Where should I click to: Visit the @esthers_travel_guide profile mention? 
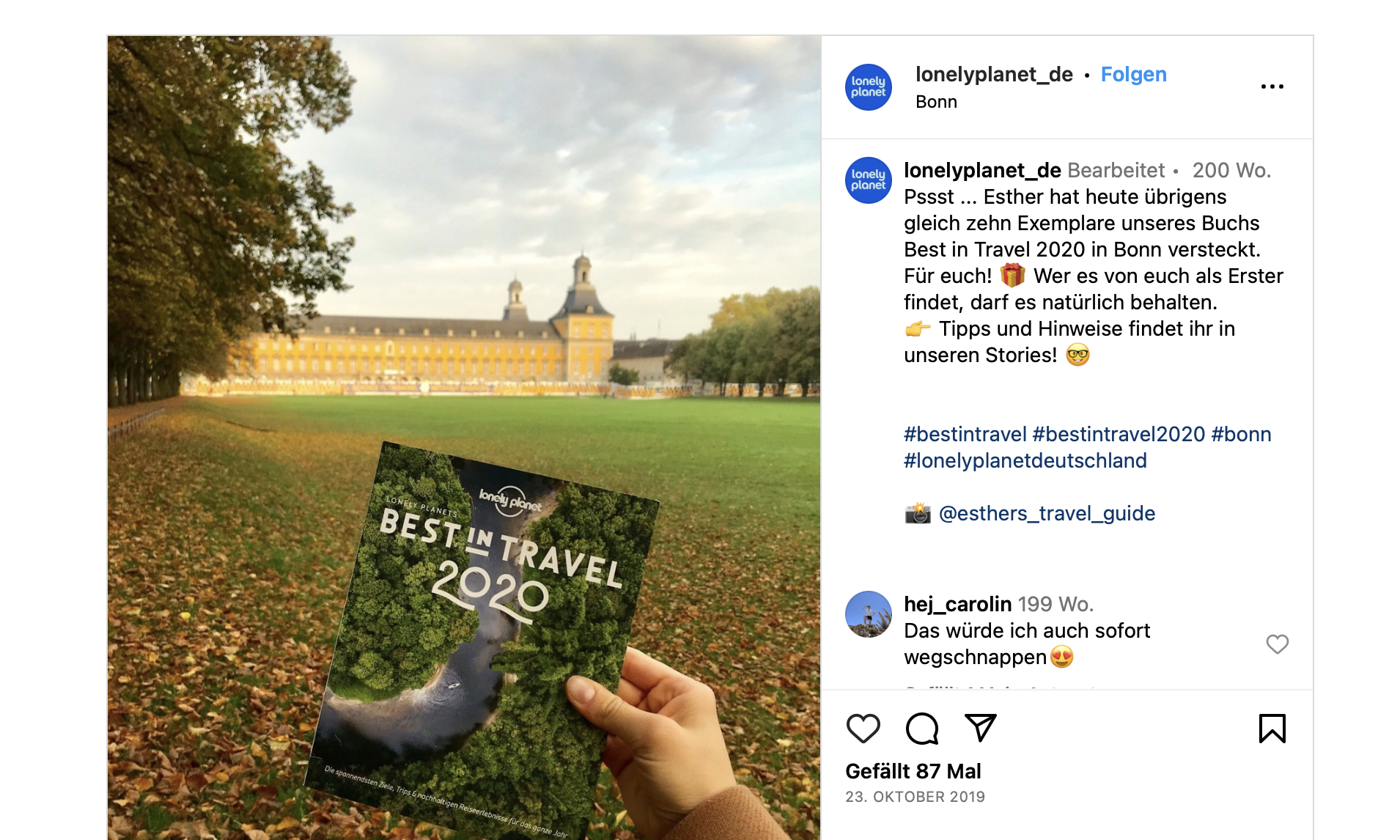coord(1047,513)
